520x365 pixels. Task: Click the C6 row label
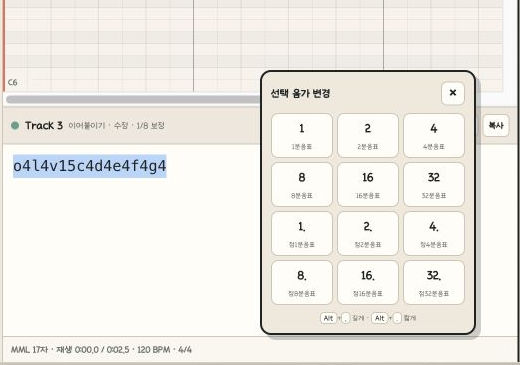[12, 82]
